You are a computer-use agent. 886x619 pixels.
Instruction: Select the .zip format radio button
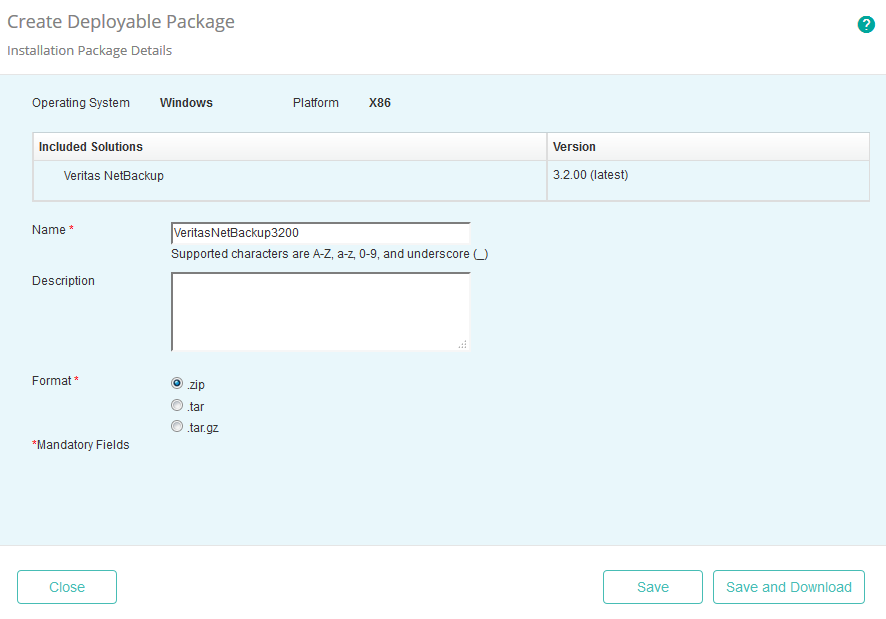click(177, 383)
